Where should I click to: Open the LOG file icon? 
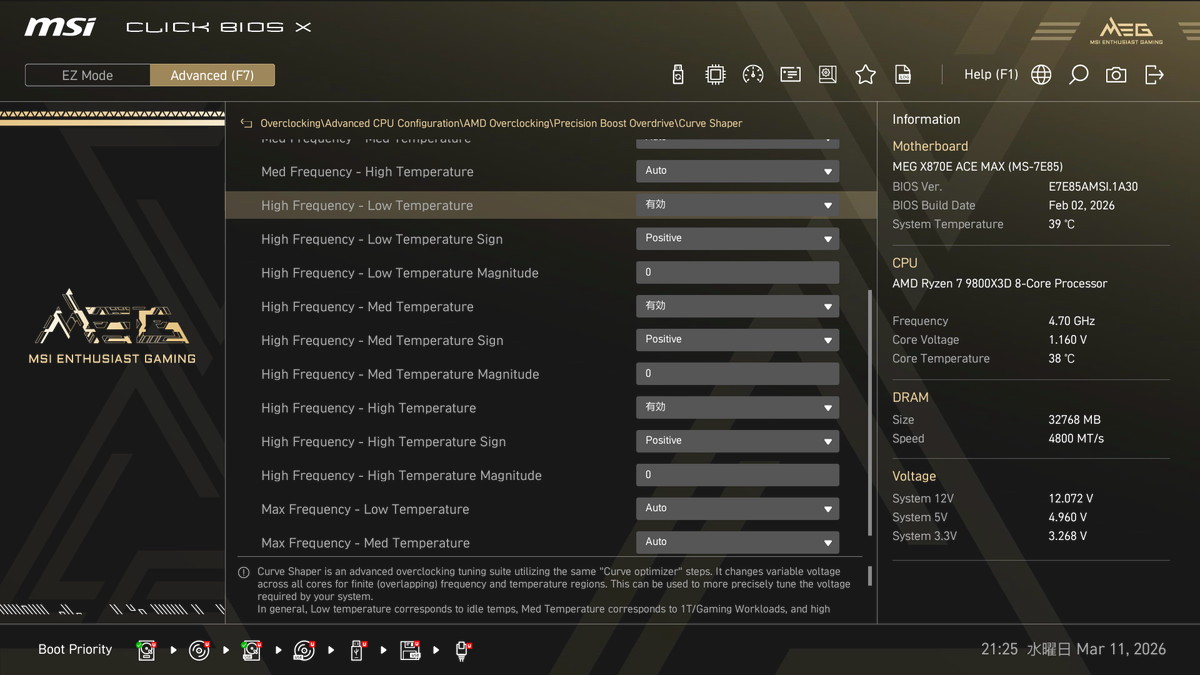[902, 75]
